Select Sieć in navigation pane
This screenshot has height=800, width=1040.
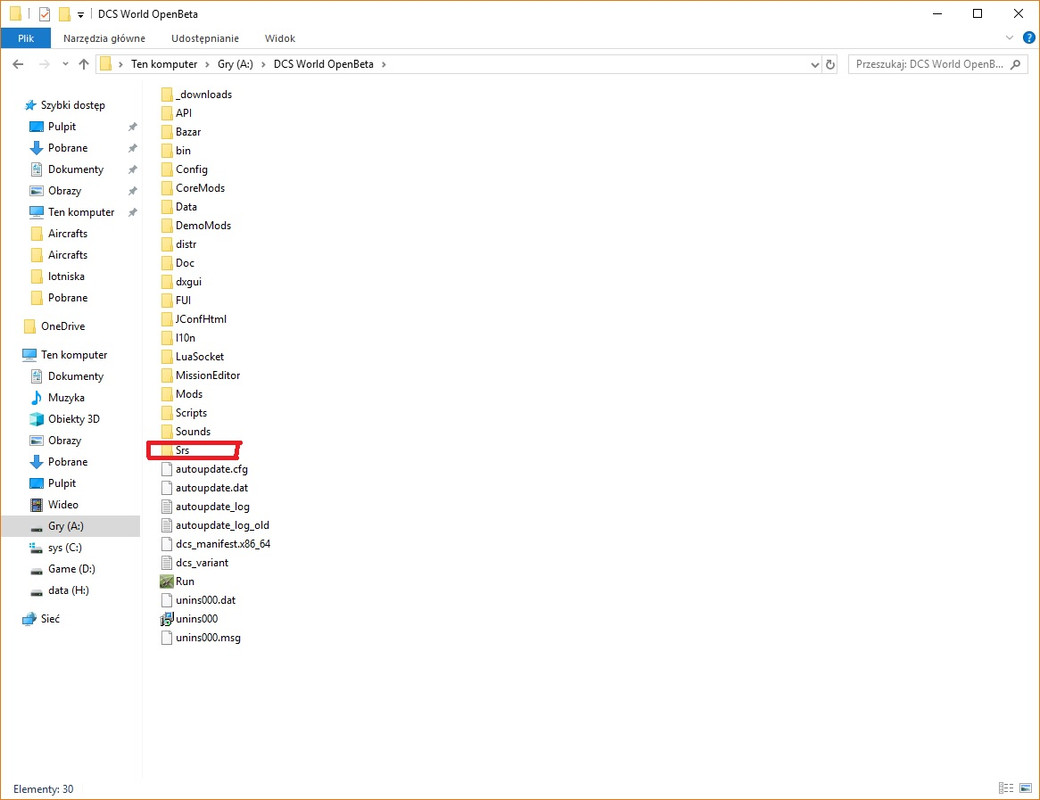50,618
